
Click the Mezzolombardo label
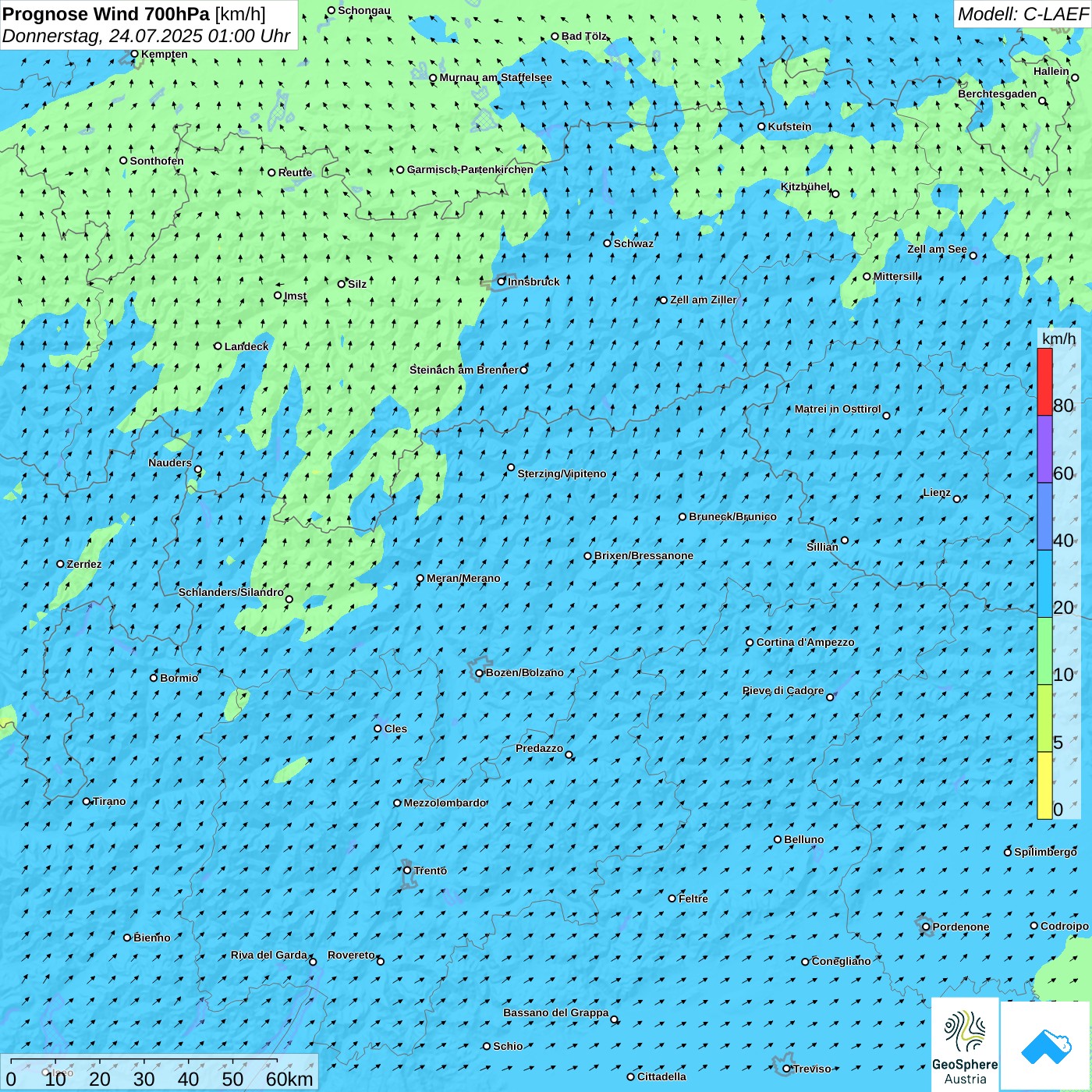click(445, 803)
